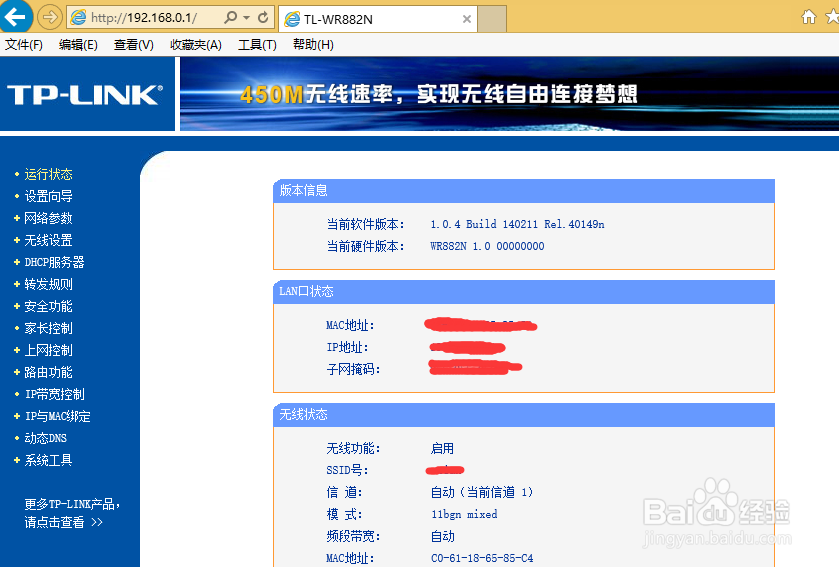This screenshot has height=567, width=839.
Task: Click the search magnifier in address bar
Action: pos(230,18)
